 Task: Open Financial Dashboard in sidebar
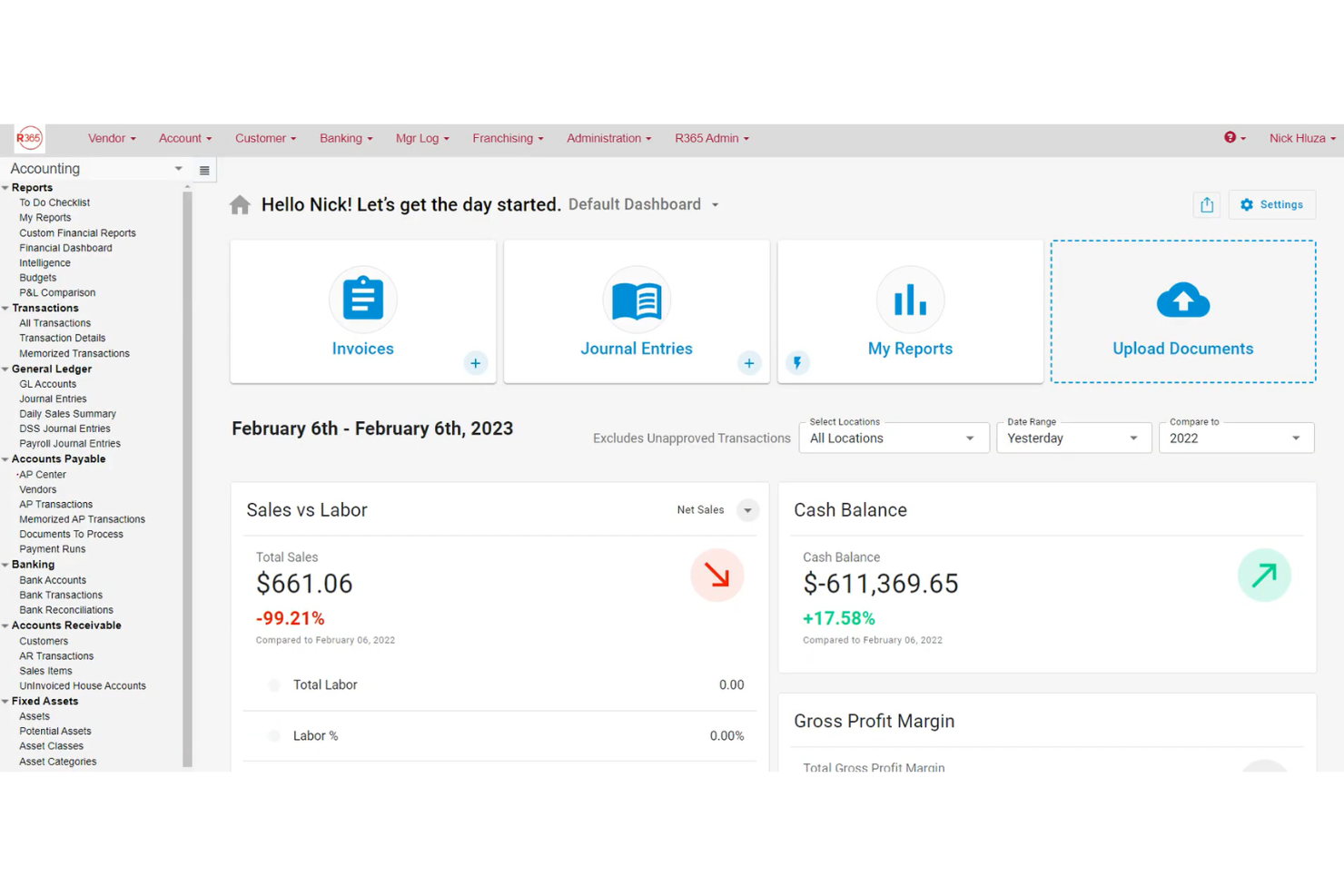click(x=65, y=248)
